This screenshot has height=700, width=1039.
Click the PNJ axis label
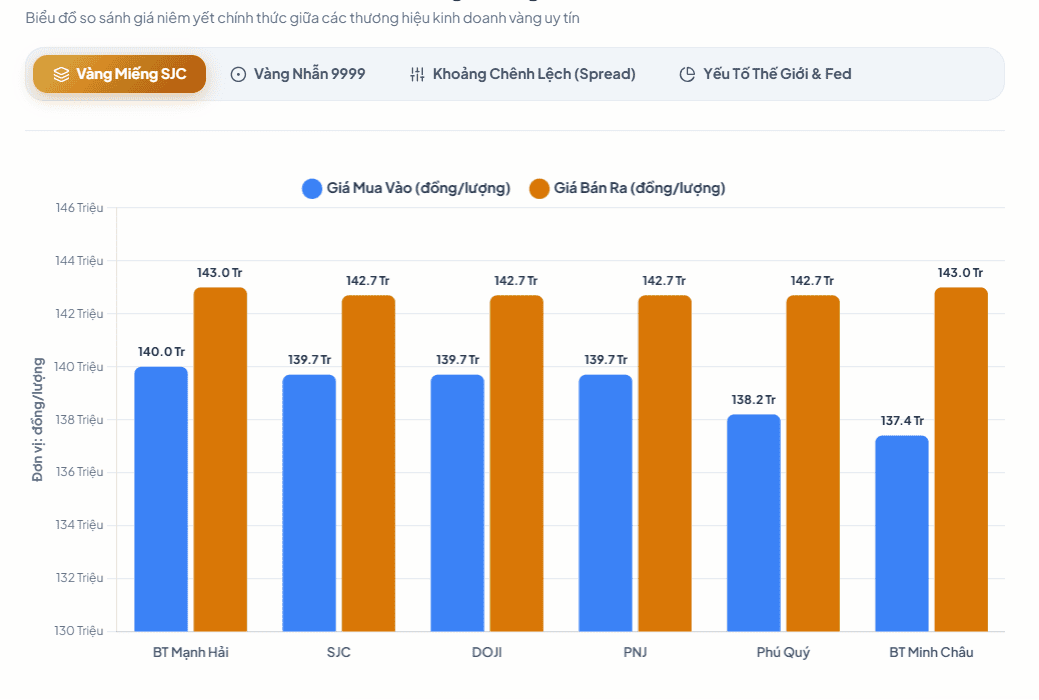click(635, 652)
